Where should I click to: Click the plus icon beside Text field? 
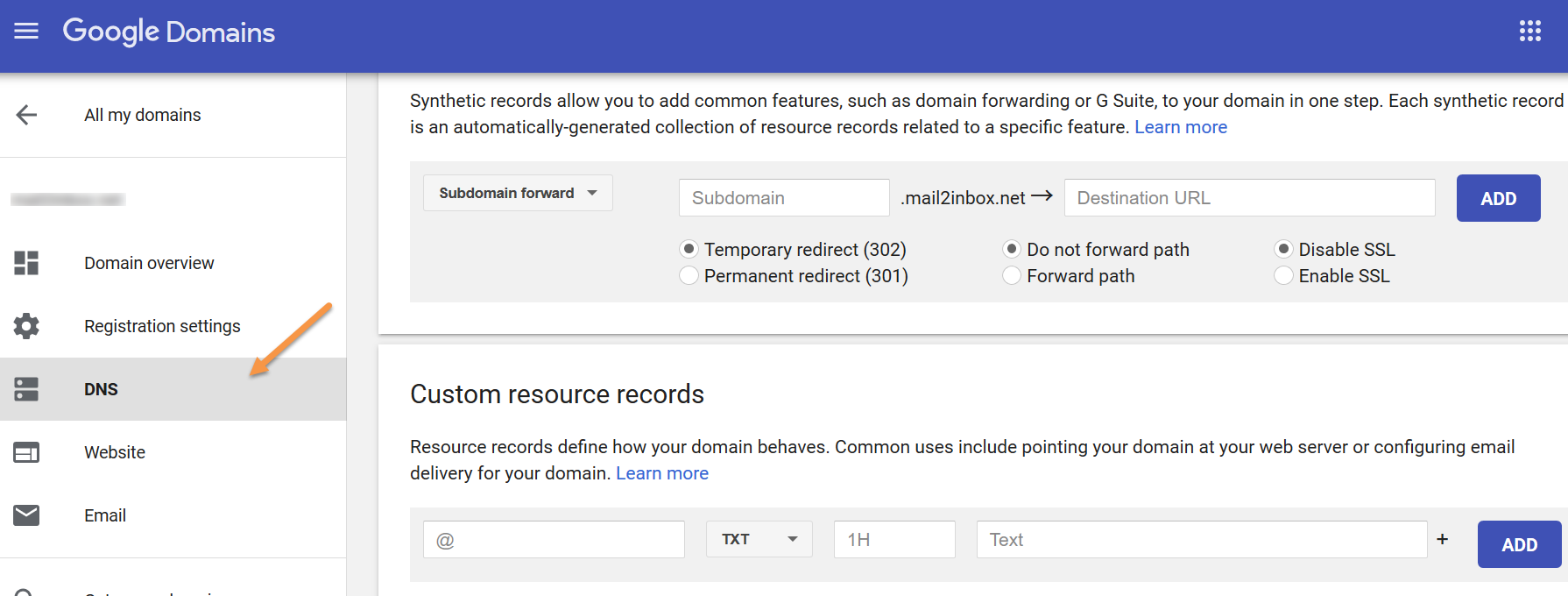[x=1442, y=539]
